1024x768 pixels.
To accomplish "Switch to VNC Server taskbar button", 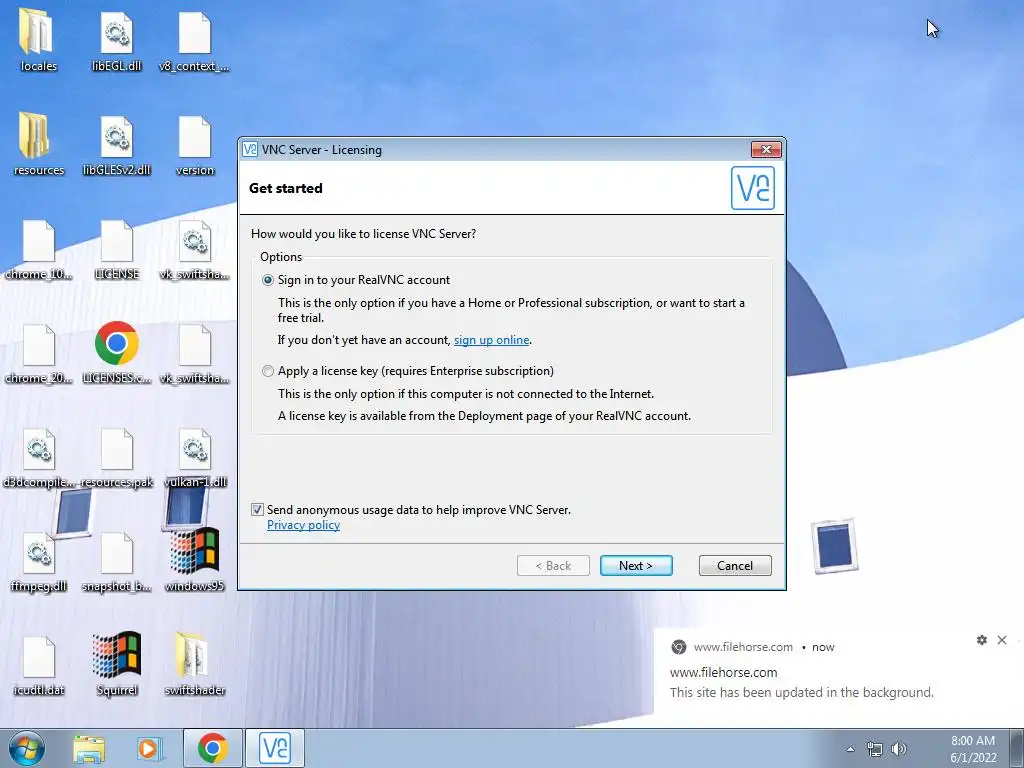I will 275,748.
